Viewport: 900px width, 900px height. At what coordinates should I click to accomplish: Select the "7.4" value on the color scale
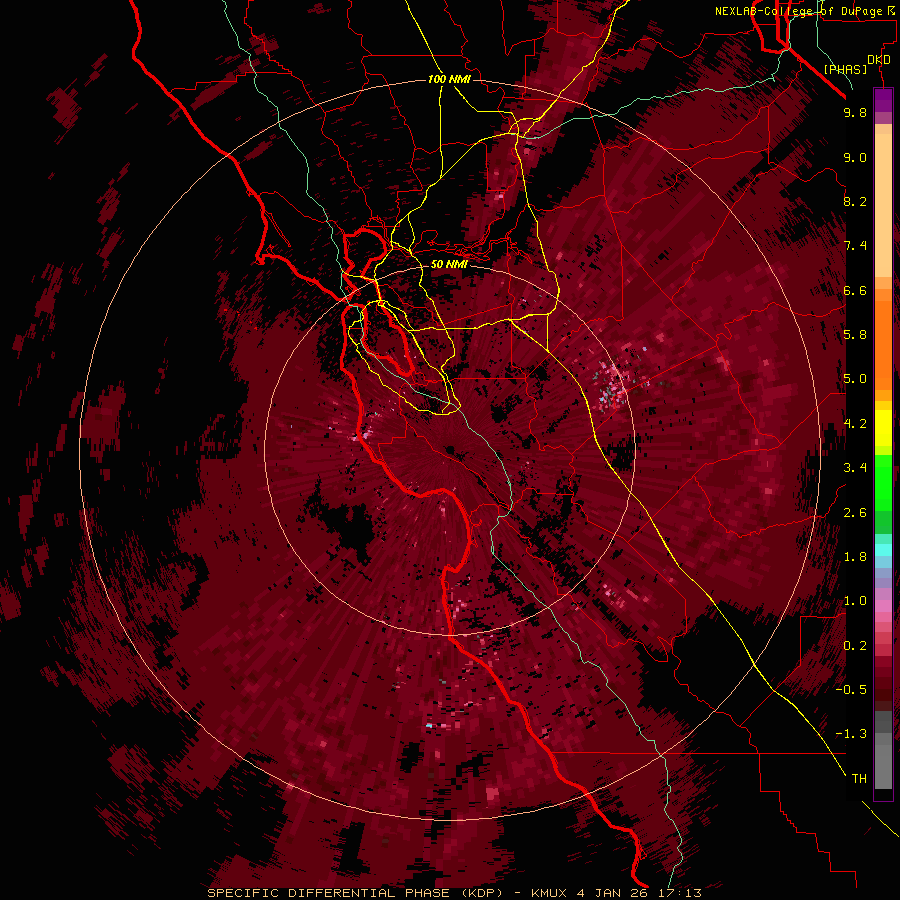(x=855, y=246)
